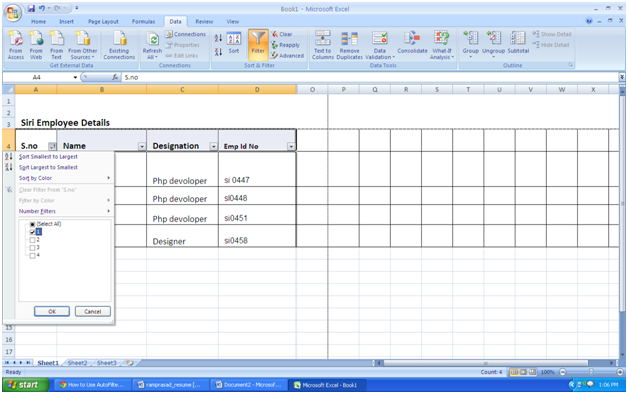
Task: Click Cancel in the filter popup
Action: point(93,311)
